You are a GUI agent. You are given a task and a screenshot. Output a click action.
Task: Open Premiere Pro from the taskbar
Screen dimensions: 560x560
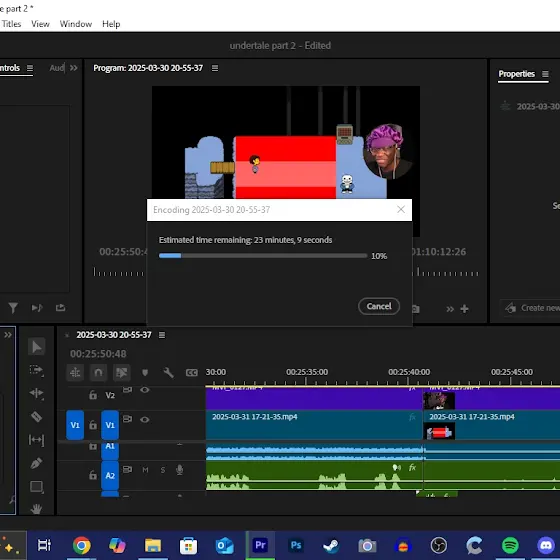pos(260,545)
